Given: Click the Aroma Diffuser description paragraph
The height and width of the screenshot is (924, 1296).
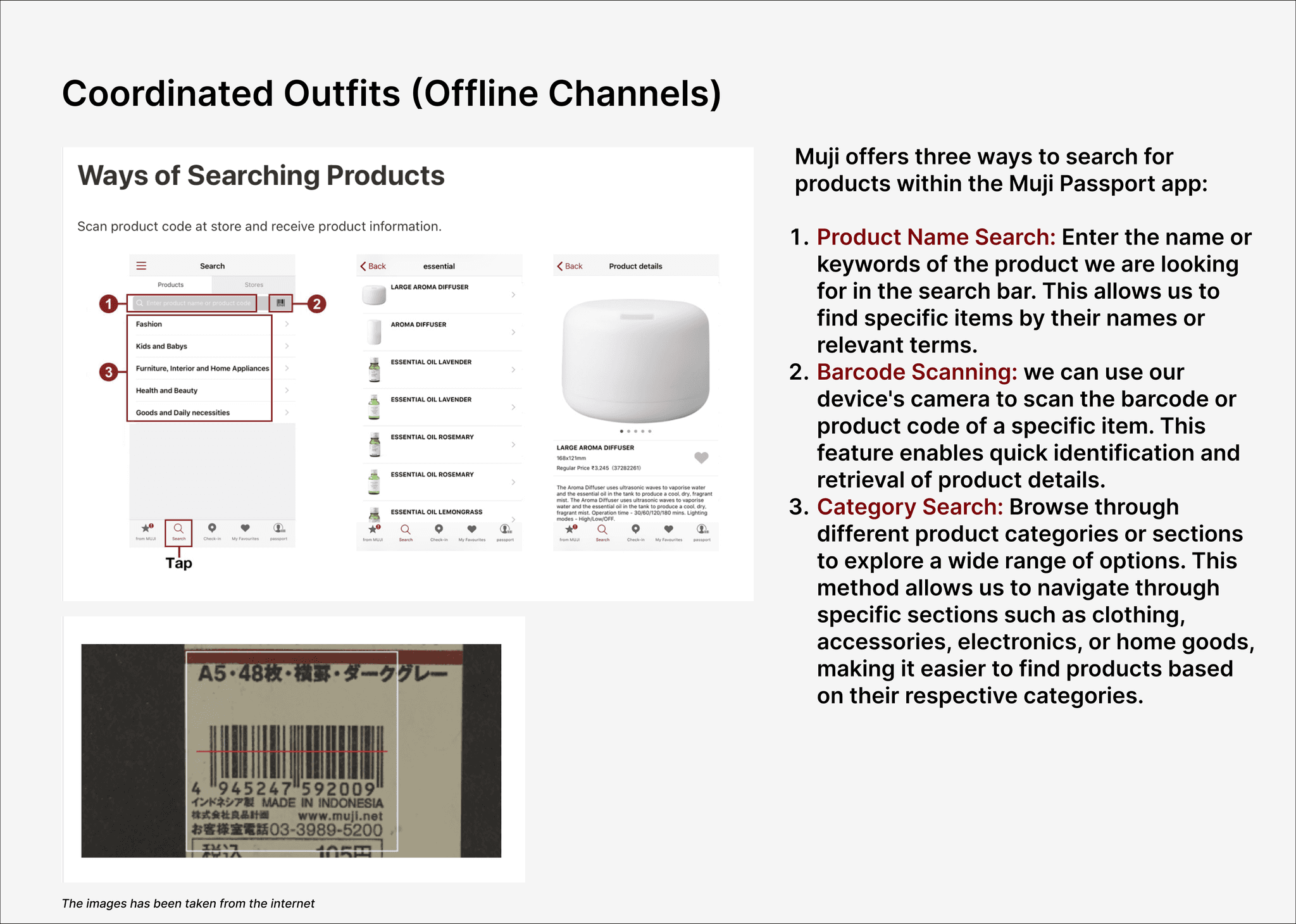Looking at the screenshot, I should tap(634, 503).
